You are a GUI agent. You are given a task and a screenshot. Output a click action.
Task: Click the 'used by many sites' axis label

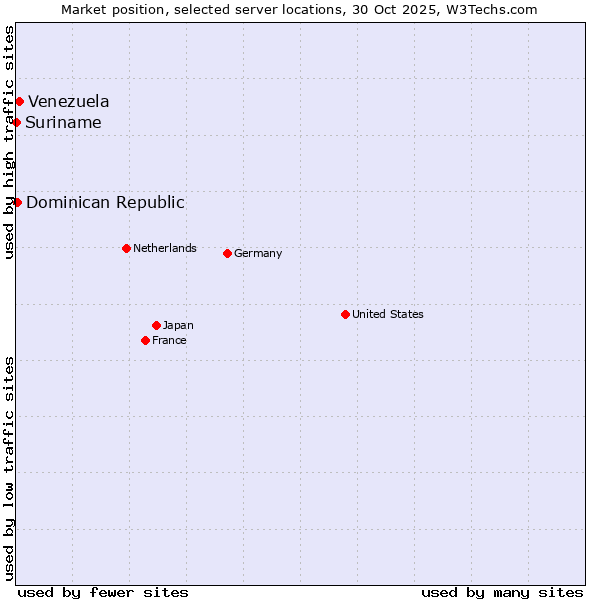502,592
